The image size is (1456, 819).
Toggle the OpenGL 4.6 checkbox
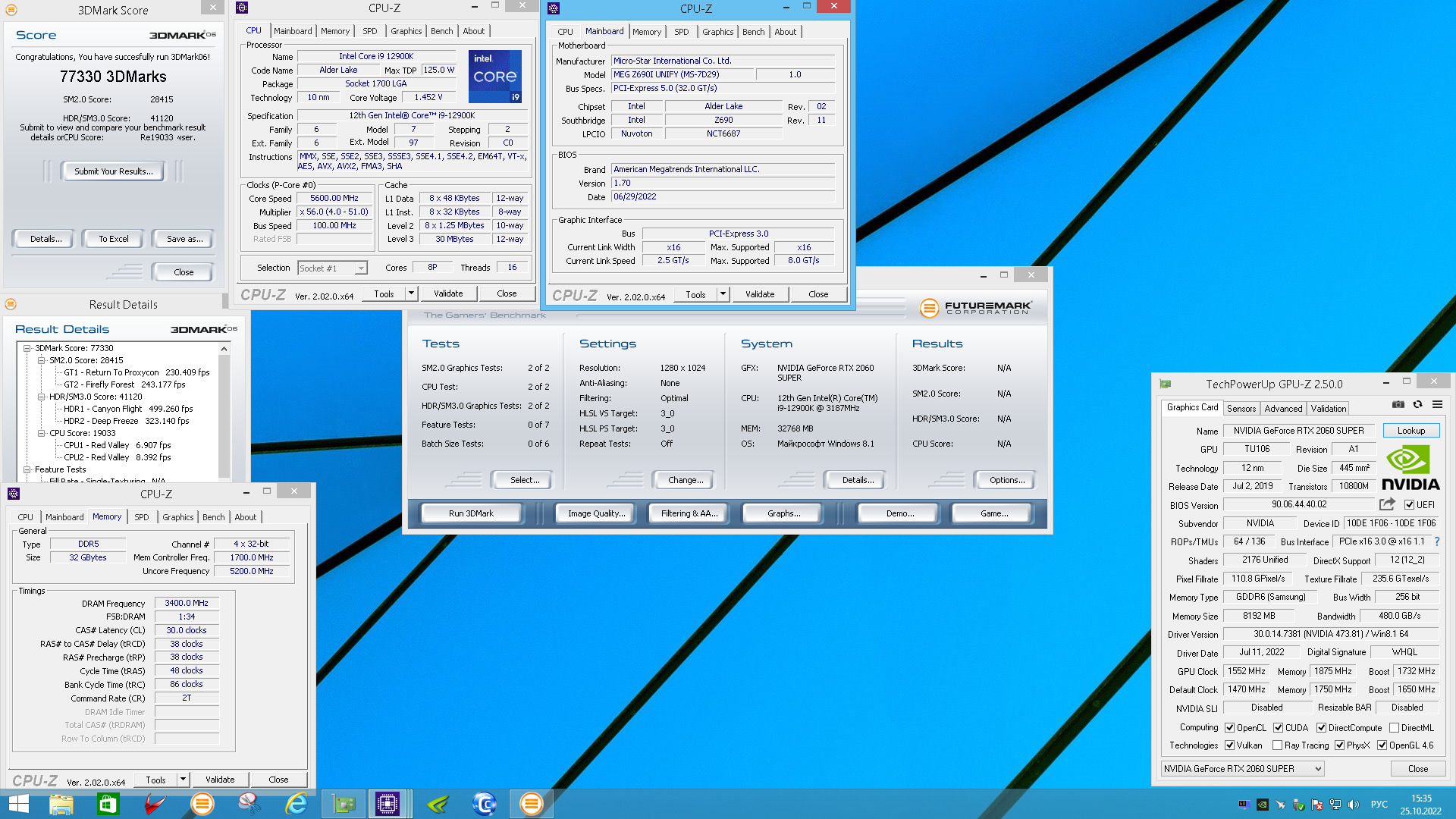1382,745
